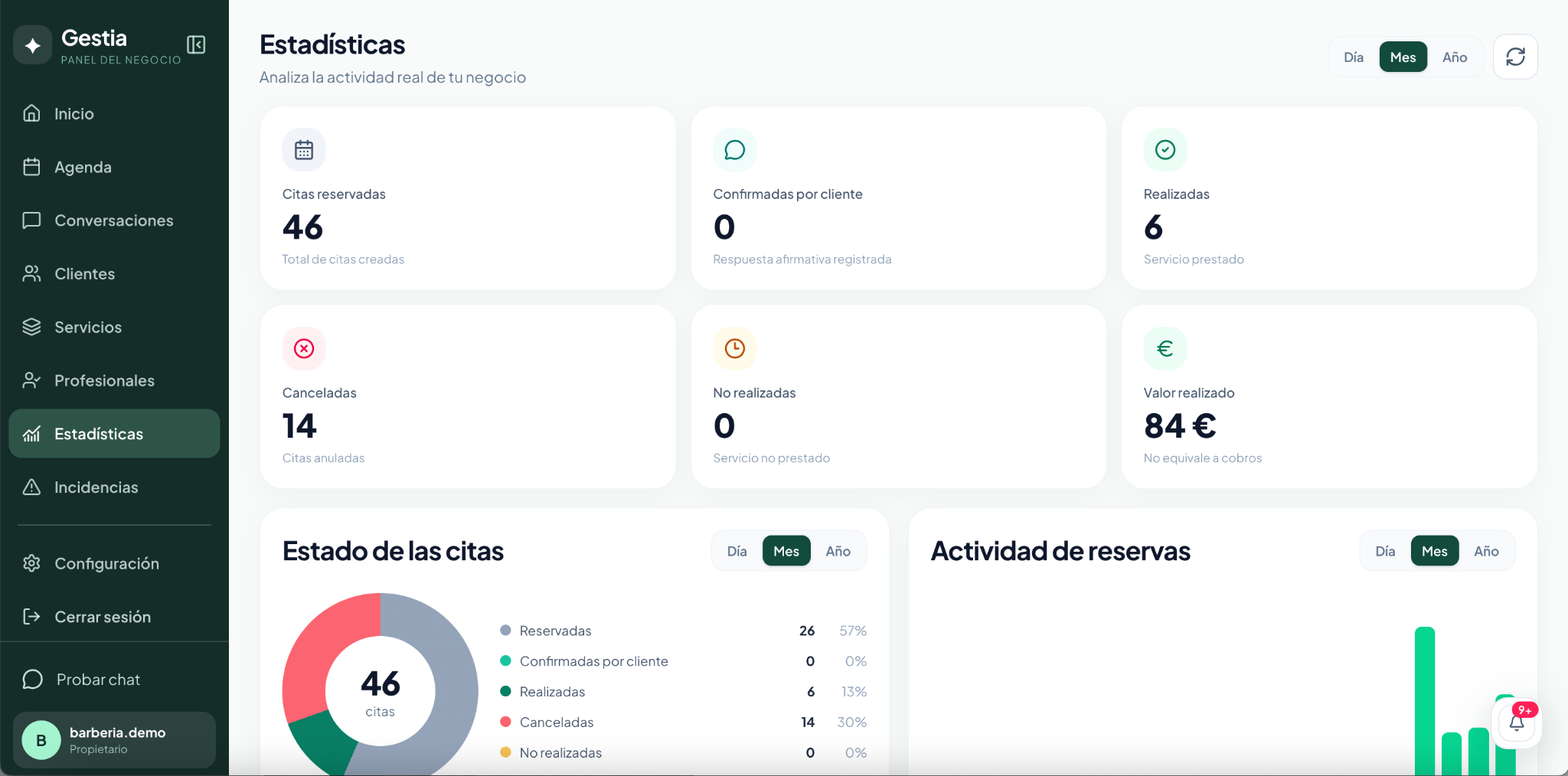Open the Profesionales section
Image resolution: width=1568 pixels, height=776 pixels.
point(114,380)
